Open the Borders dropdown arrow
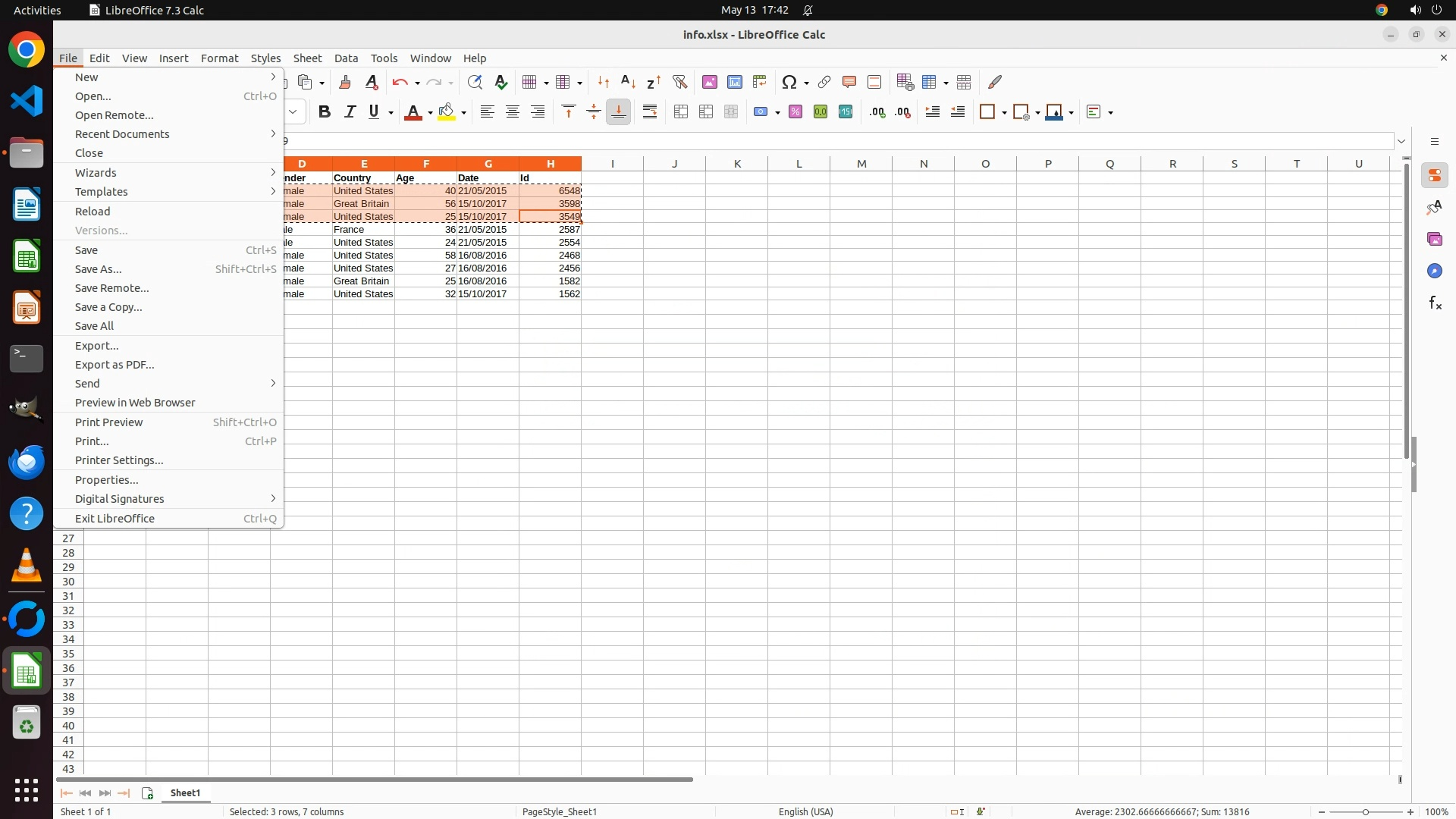Screen dimensions: 1456x819 [x=1004, y=113]
